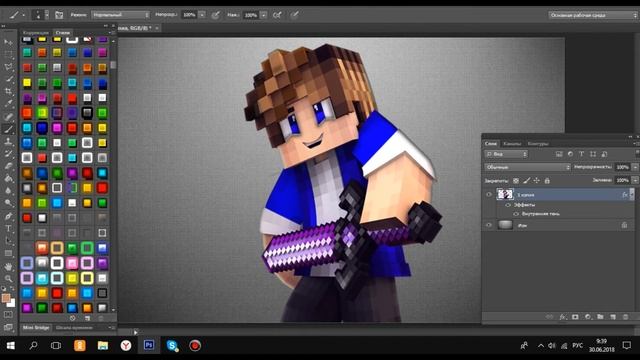Select the Eraser tool
This screenshot has width=640, height=360.
pos(8,166)
